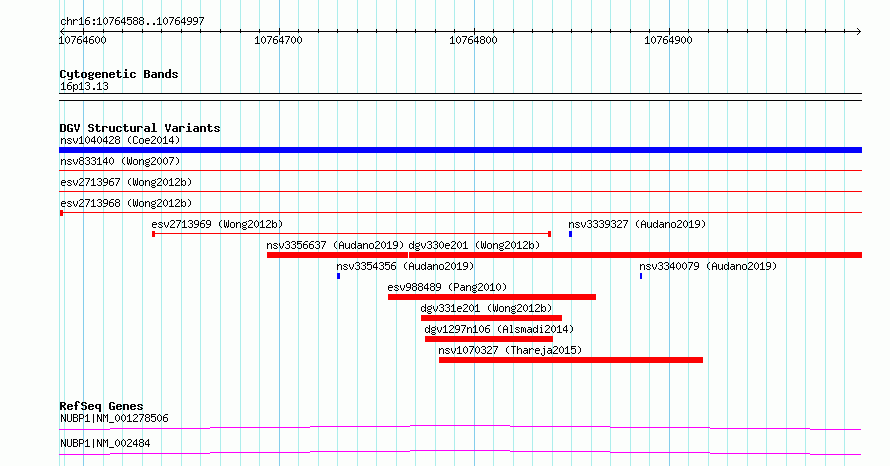Select the Cytogenetic Bands track title
Screen dimensions: 890x466
click(119, 74)
